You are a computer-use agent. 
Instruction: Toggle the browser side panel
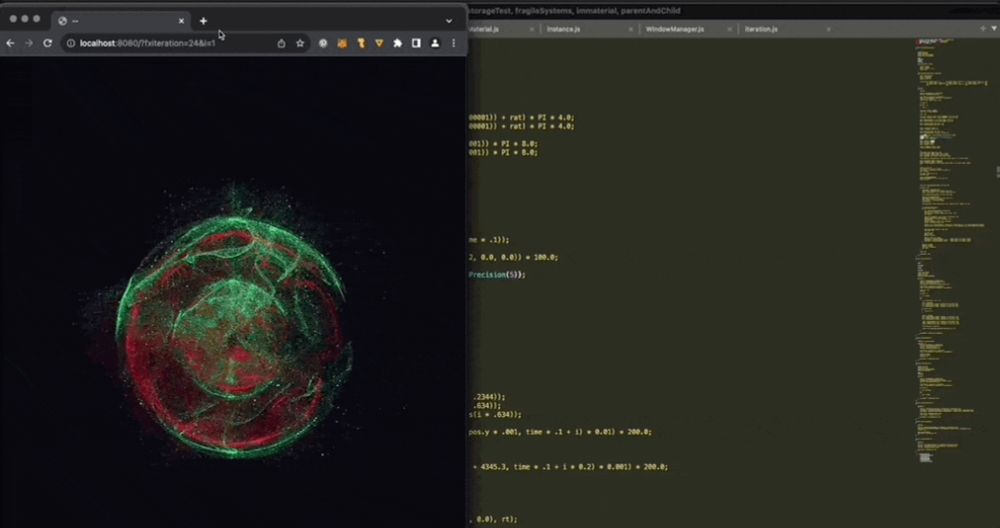(x=416, y=43)
